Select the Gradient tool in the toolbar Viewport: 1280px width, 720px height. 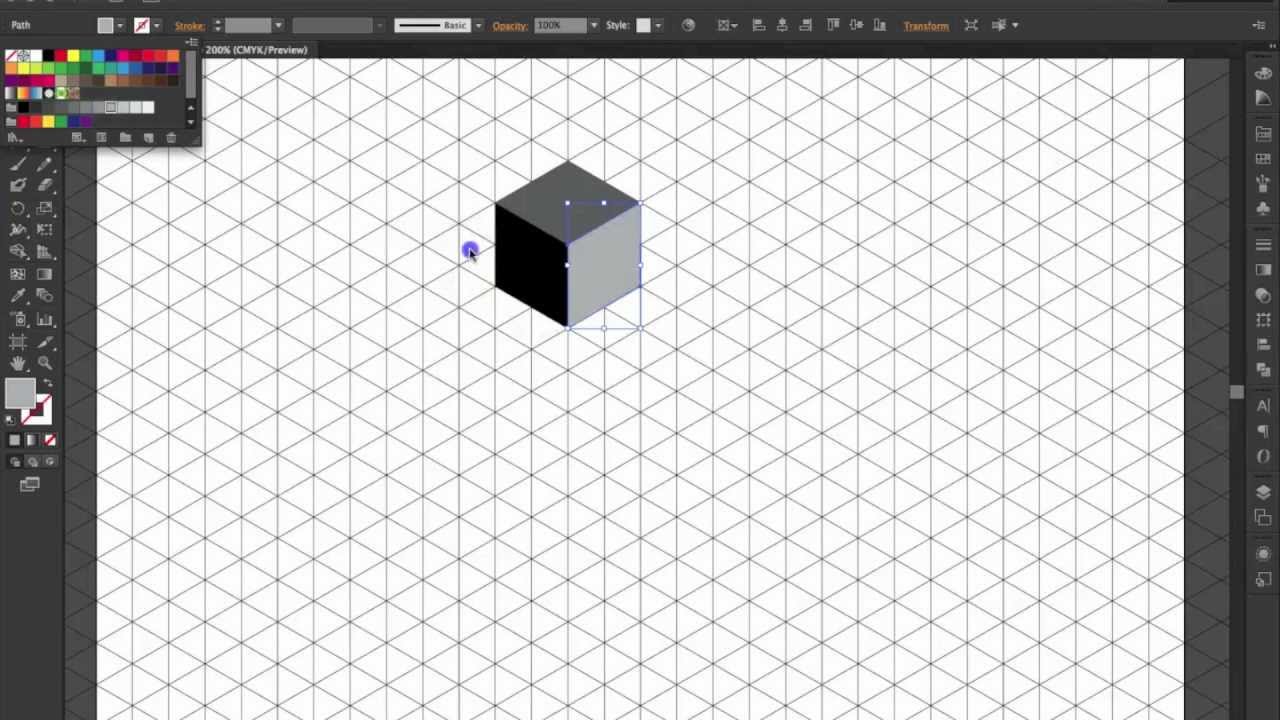[45, 274]
